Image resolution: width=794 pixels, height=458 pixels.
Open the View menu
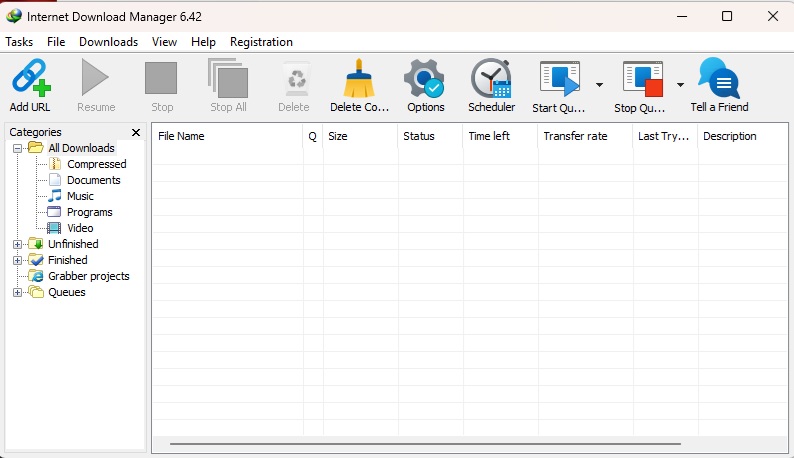pyautogui.click(x=165, y=42)
